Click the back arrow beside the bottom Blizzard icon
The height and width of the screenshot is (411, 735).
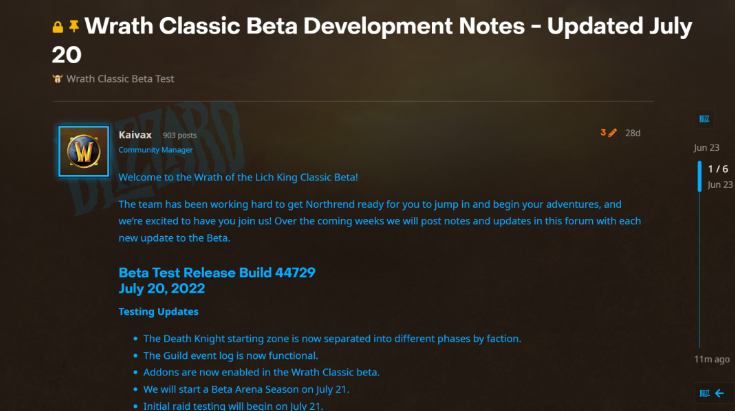coord(720,393)
